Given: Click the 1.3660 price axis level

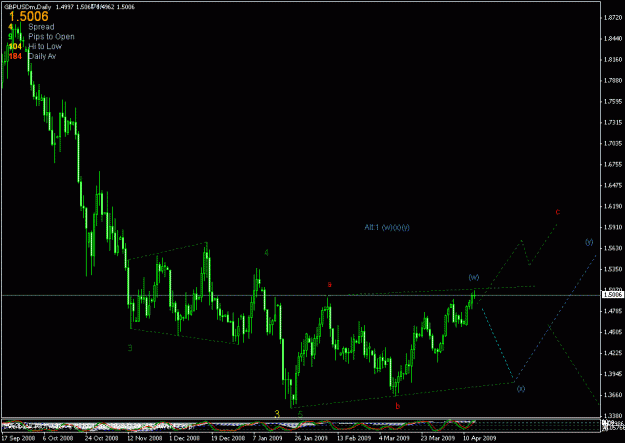Looking at the screenshot, I should coord(613,395).
